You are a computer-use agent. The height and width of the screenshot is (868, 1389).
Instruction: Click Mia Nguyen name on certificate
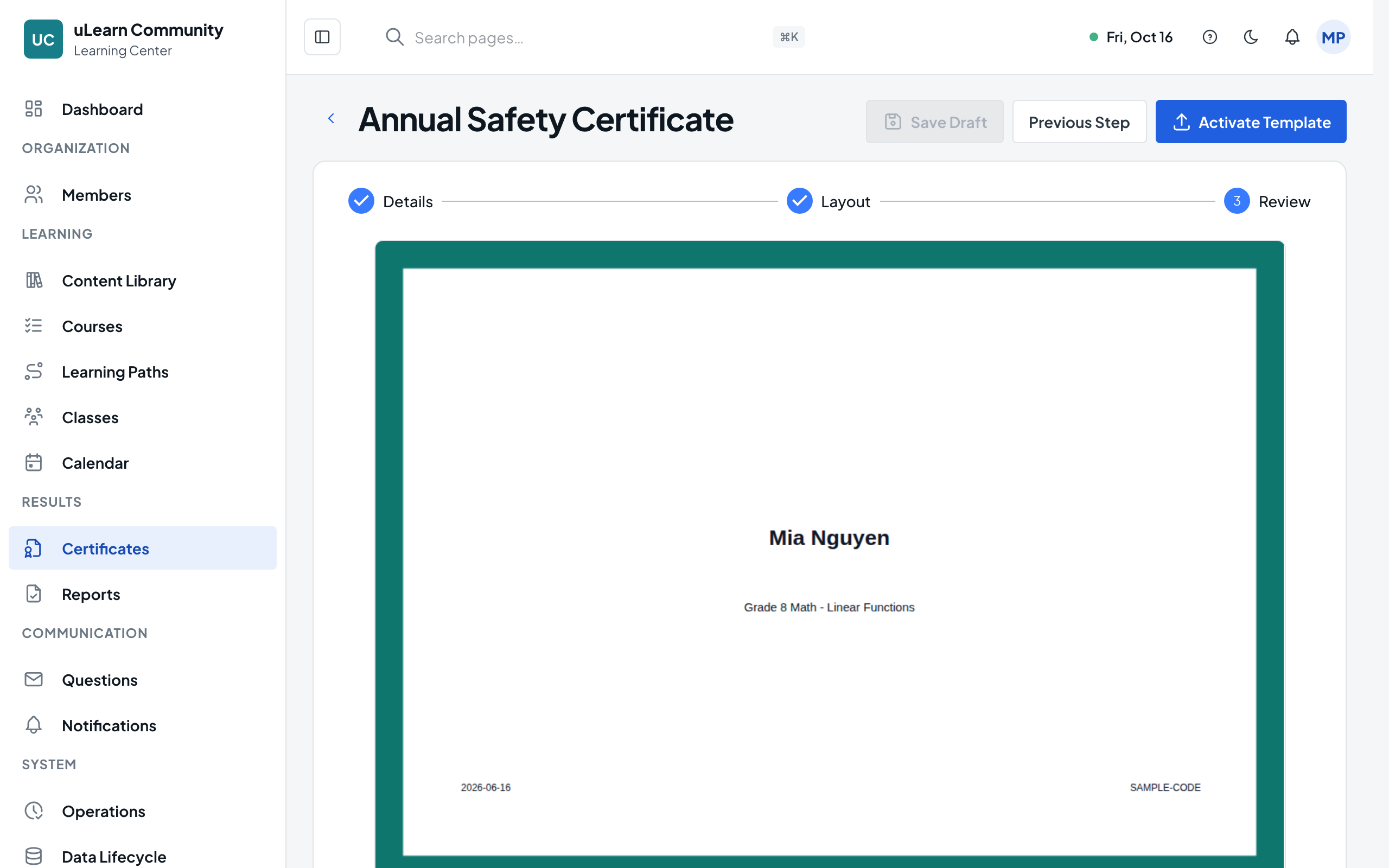(829, 538)
